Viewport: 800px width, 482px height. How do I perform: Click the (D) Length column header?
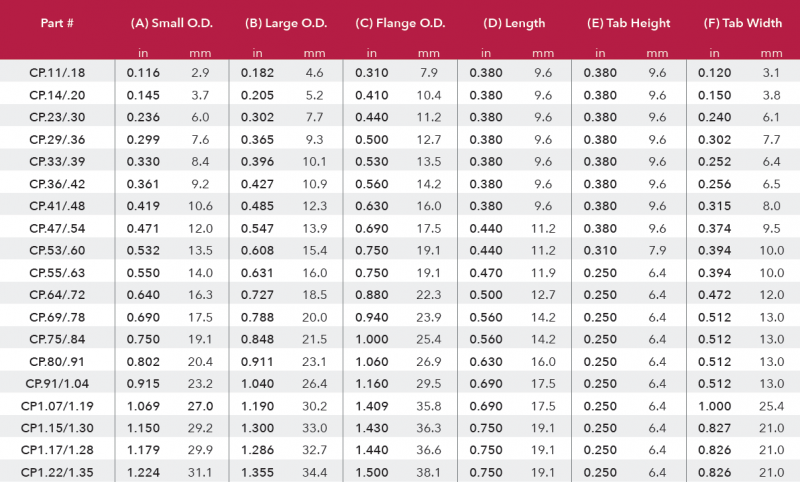click(514, 23)
